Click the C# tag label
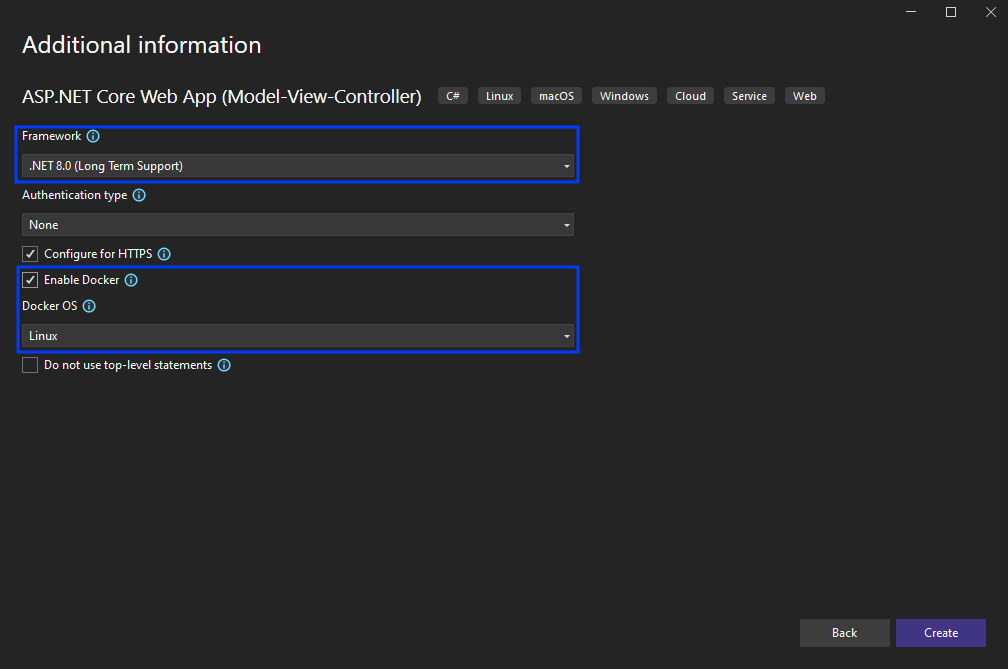 click(x=453, y=96)
